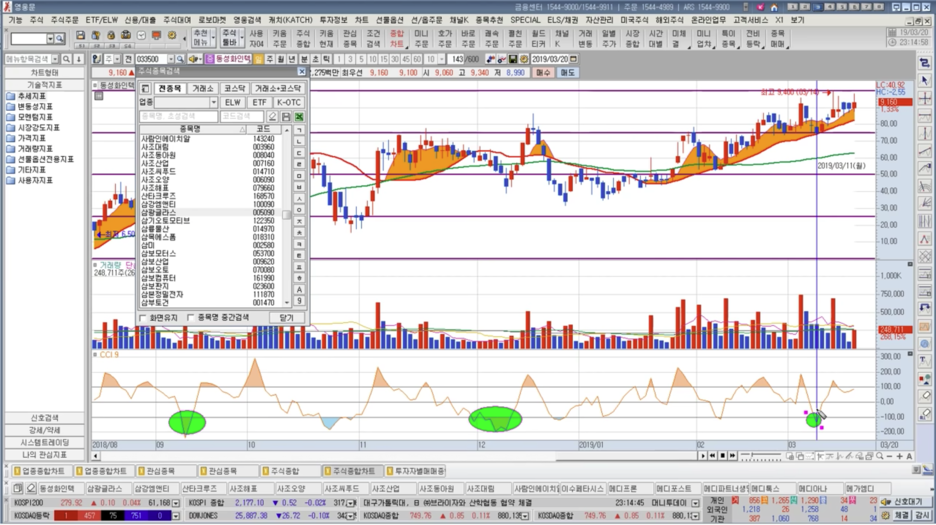Click the 매도 sell button
Image resolution: width=936 pixels, height=525 pixels.
[567, 72]
